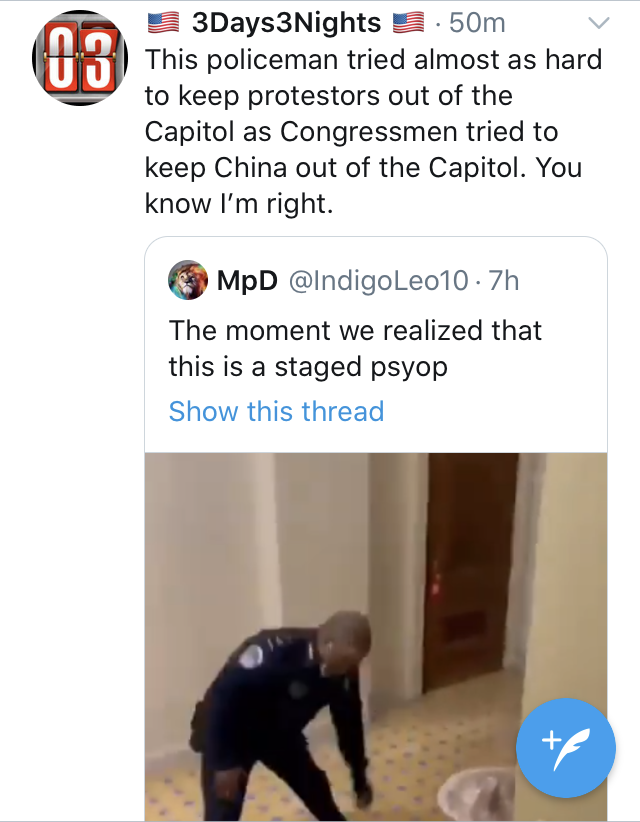The width and height of the screenshot is (640, 822).
Task: Play the embedded policeman video
Action: click(x=376, y=636)
